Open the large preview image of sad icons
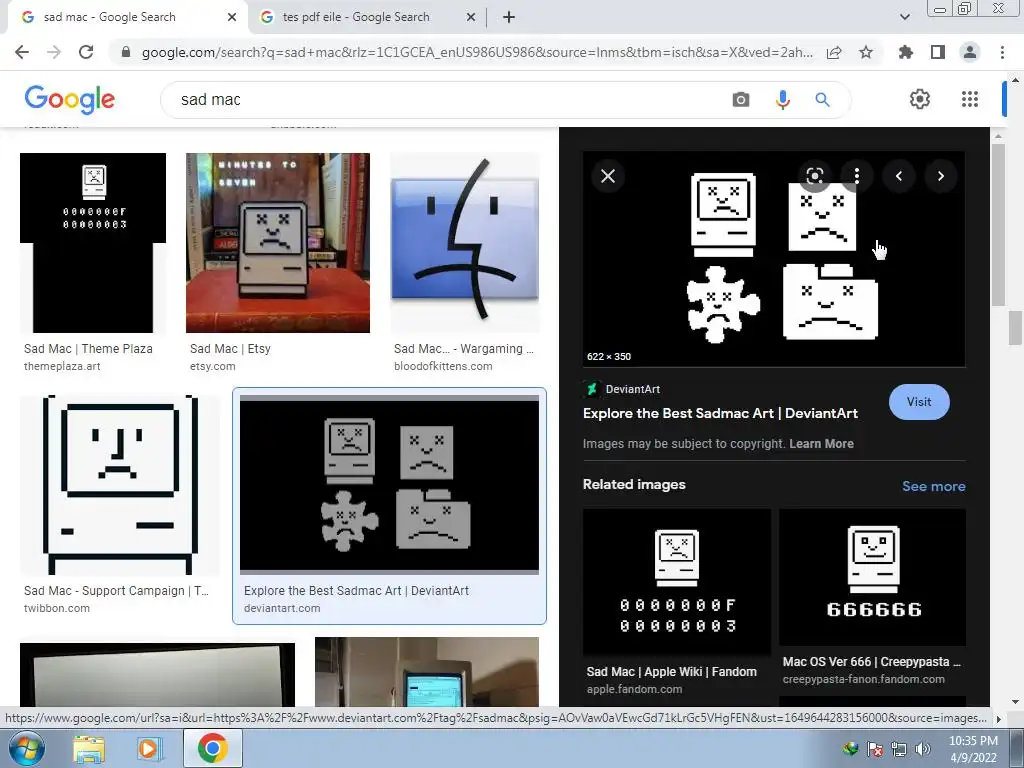The width and height of the screenshot is (1024, 768). (x=774, y=259)
